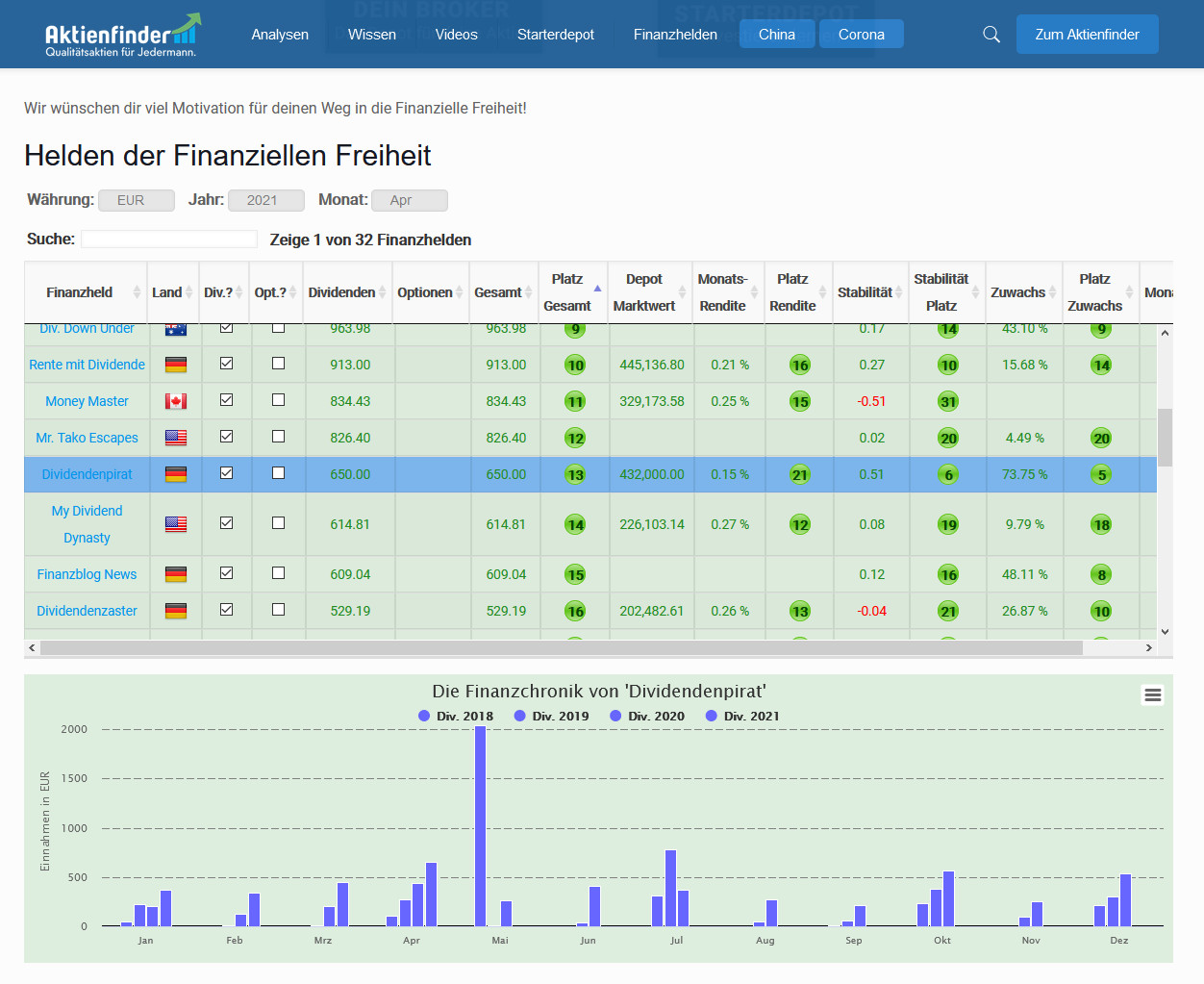1204x984 pixels.
Task: Click the table's vertical scrollbar thumb
Action: coord(1165,438)
